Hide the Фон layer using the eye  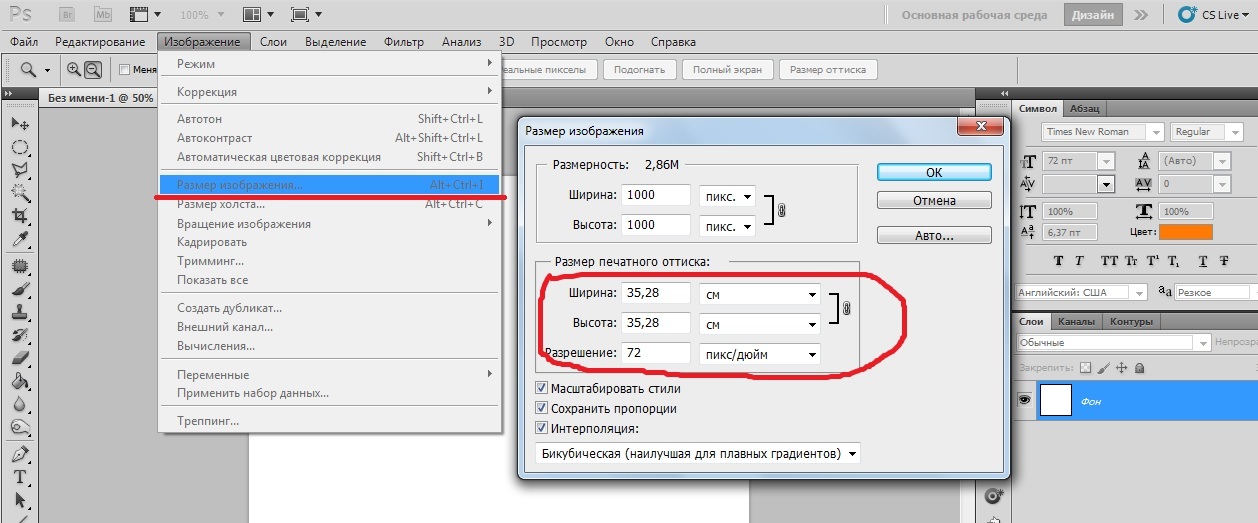click(x=1024, y=401)
